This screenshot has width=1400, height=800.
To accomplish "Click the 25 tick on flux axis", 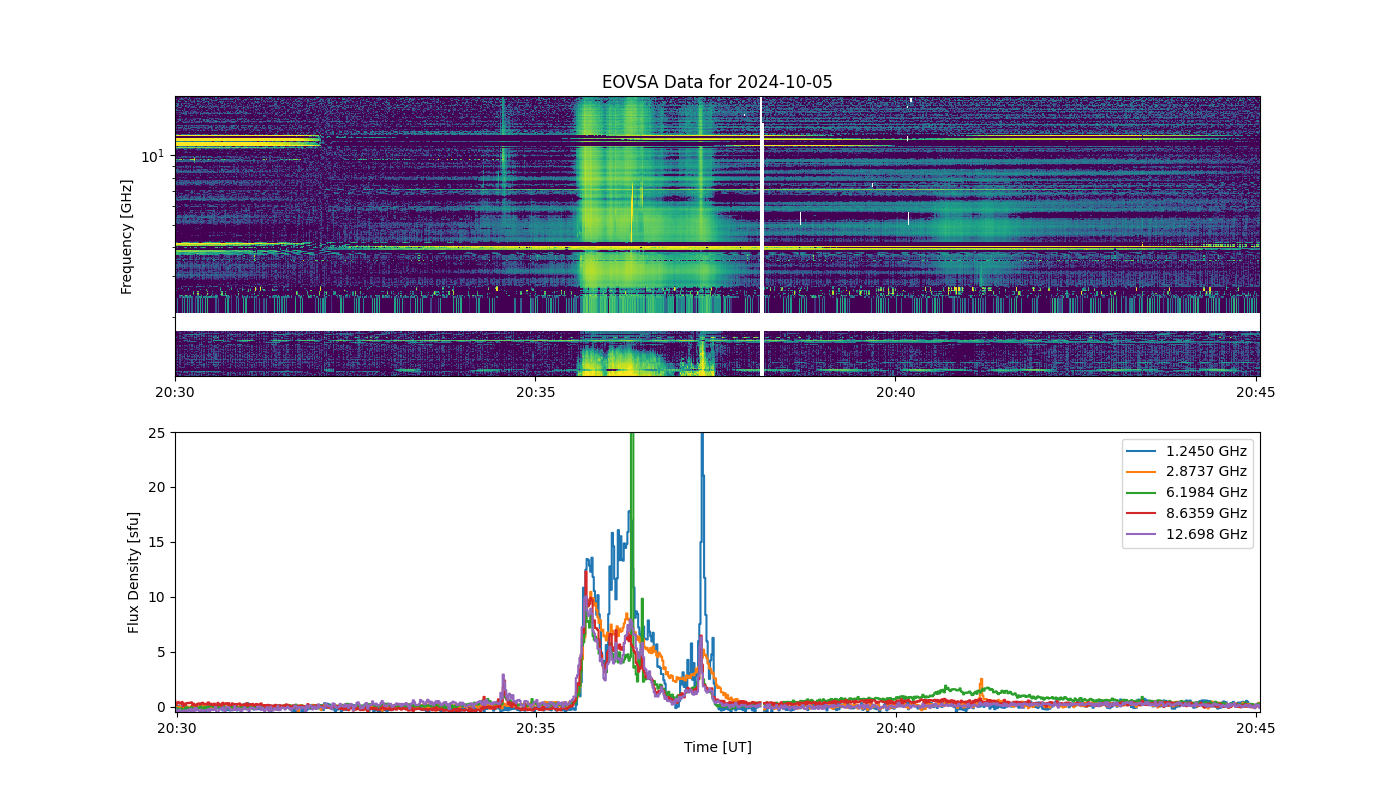I will 158,433.
